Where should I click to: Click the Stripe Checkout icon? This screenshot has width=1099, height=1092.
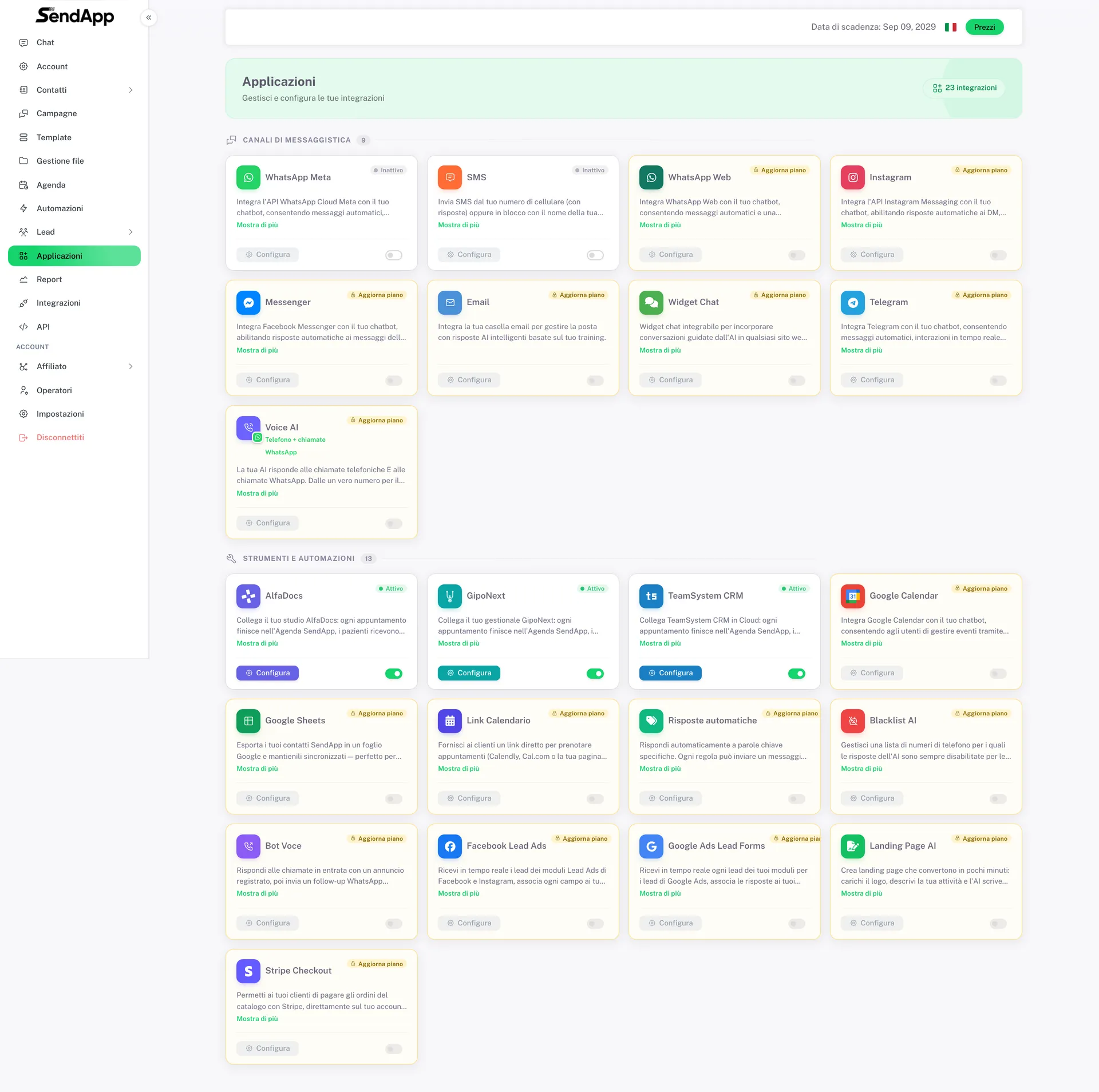pos(248,971)
